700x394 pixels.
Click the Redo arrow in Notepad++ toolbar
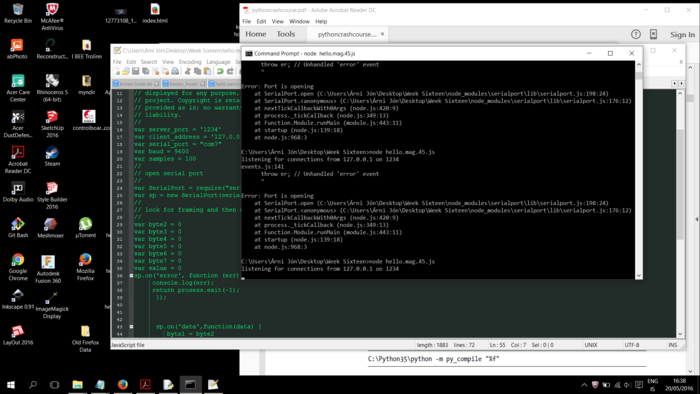click(230, 71)
